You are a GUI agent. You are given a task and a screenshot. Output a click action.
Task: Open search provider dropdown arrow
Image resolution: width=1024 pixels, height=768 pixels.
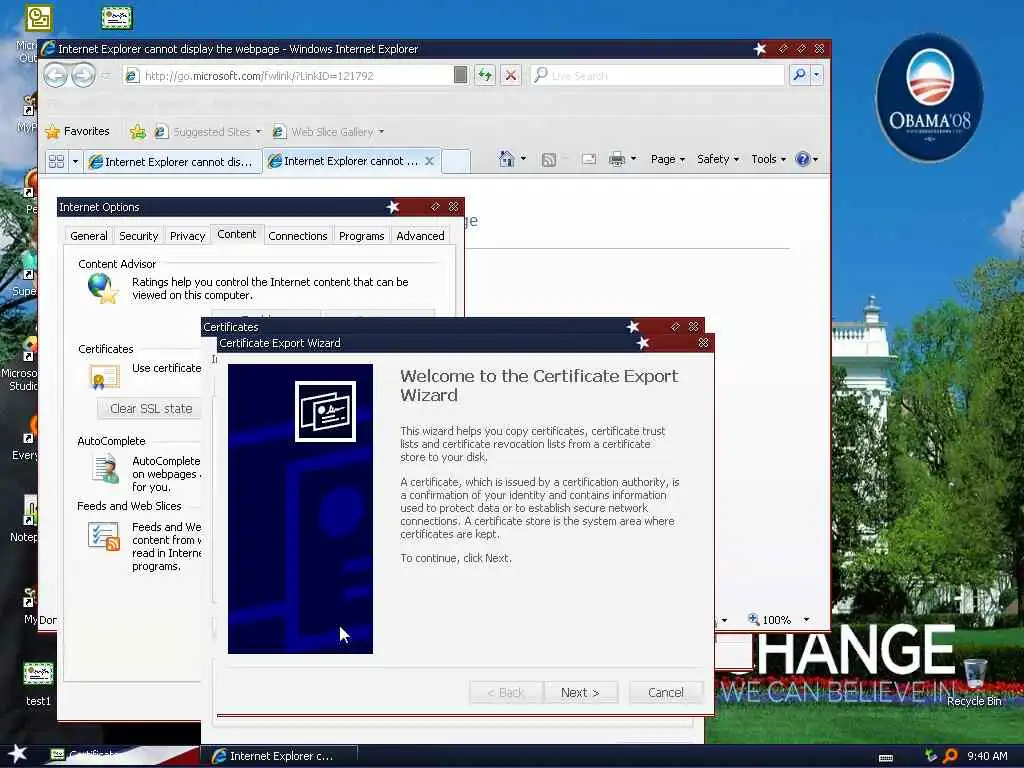pyautogui.click(x=816, y=75)
